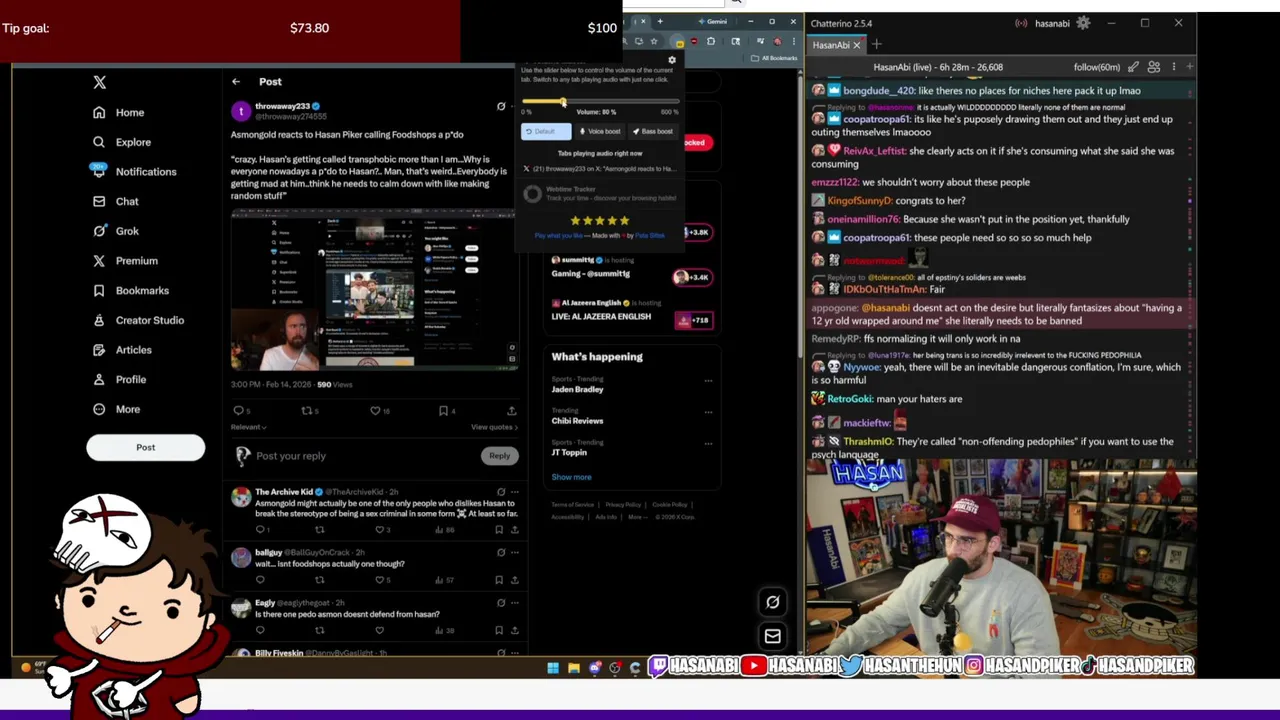Go back using the Post arrow
The height and width of the screenshot is (720, 1280).
(236, 82)
